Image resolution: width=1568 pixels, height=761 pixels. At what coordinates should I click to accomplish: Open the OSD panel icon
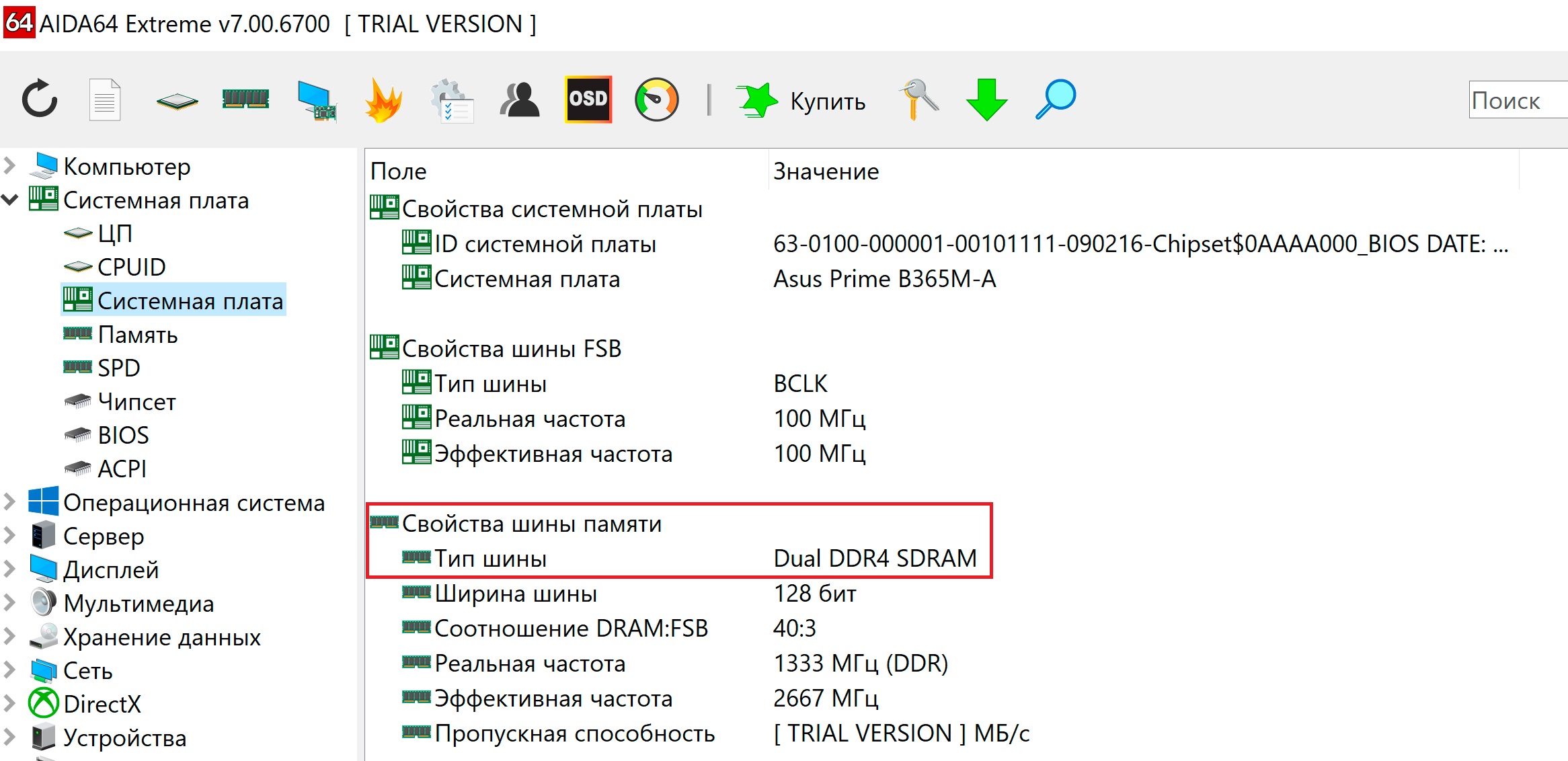click(588, 99)
